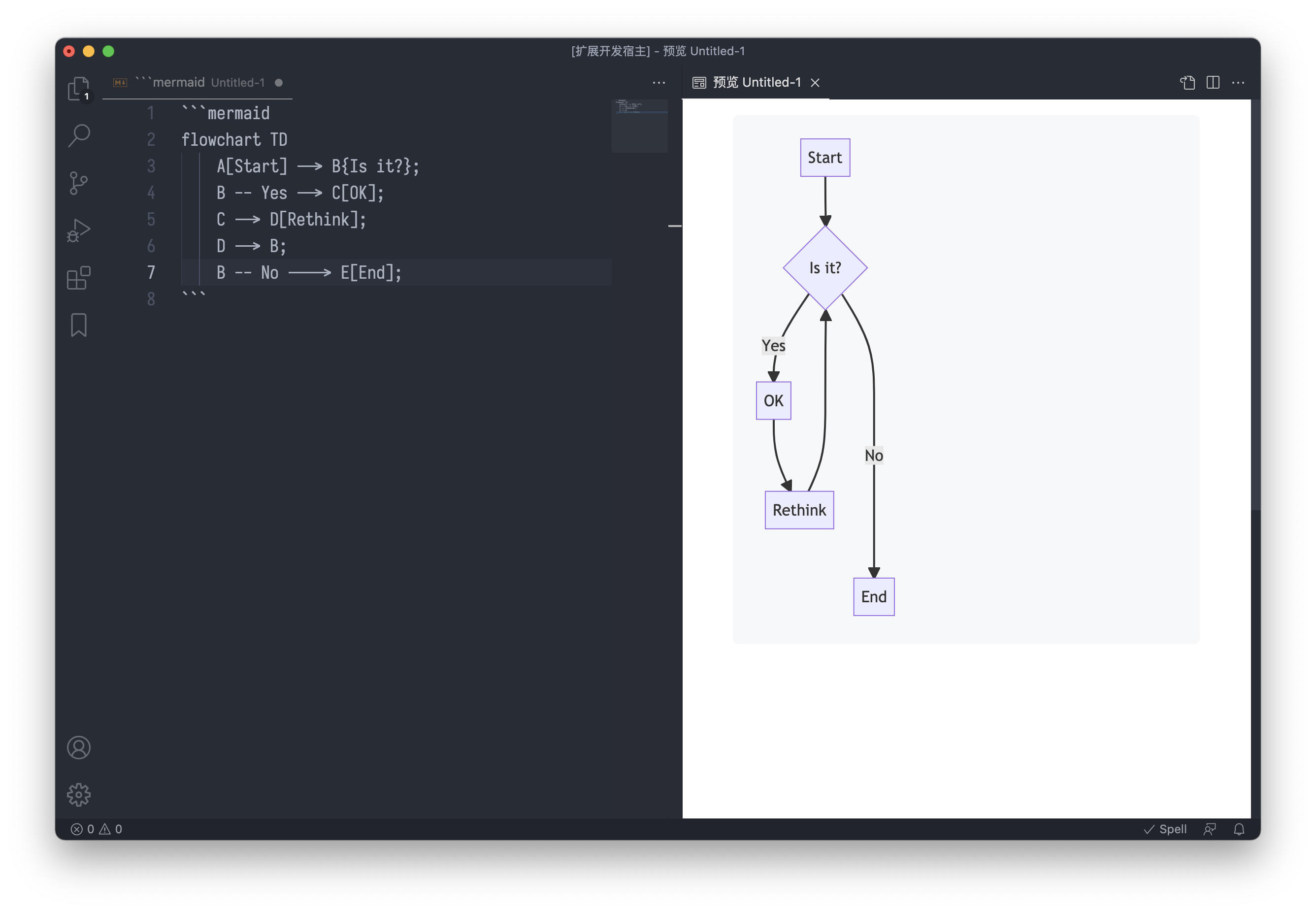Open the preview source file icon
The width and height of the screenshot is (1316, 913).
(1188, 82)
